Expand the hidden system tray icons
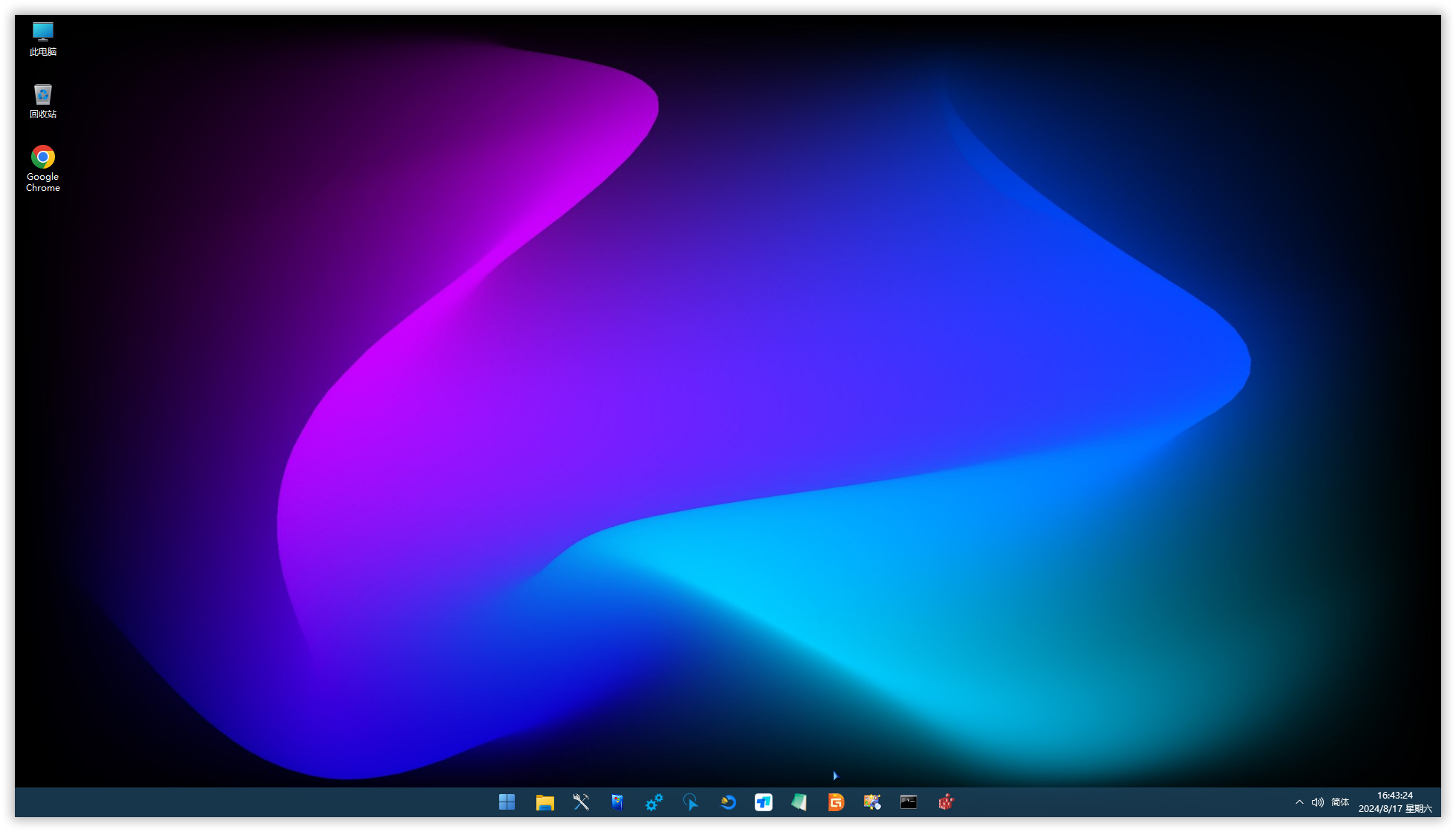1456x832 pixels. pyautogui.click(x=1299, y=802)
